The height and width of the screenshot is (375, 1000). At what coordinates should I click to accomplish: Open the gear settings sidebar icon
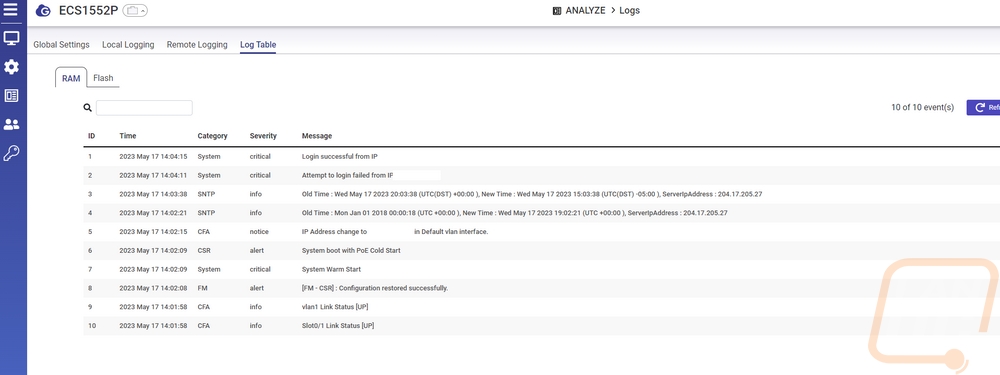[11, 67]
